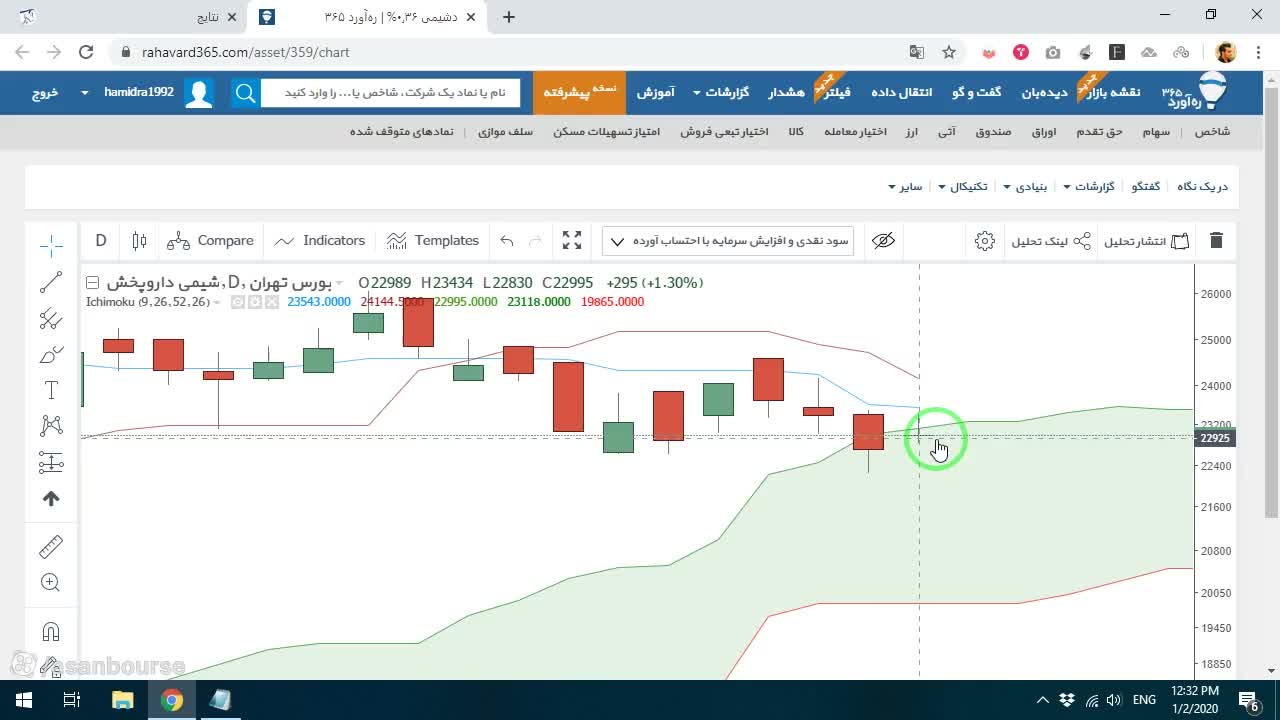Select the pattern drawing tool
Screen dimensions: 1280x720
(51, 426)
